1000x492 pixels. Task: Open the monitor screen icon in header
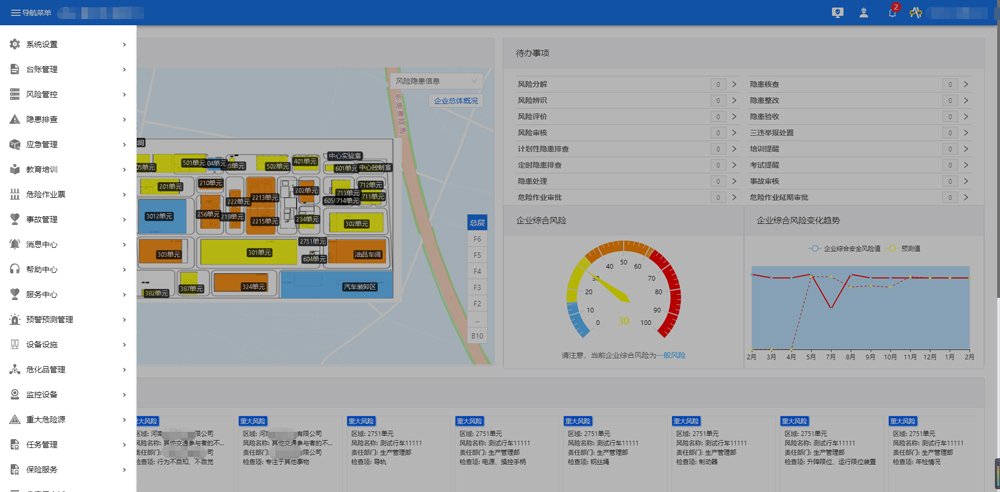click(x=837, y=13)
